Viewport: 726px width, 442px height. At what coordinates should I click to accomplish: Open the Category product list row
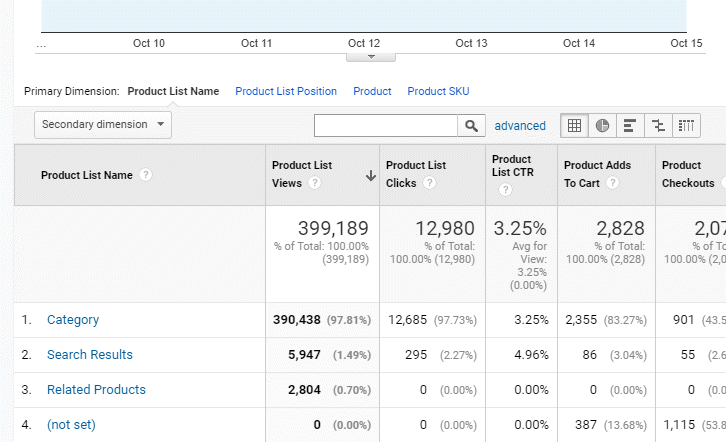coord(73,320)
